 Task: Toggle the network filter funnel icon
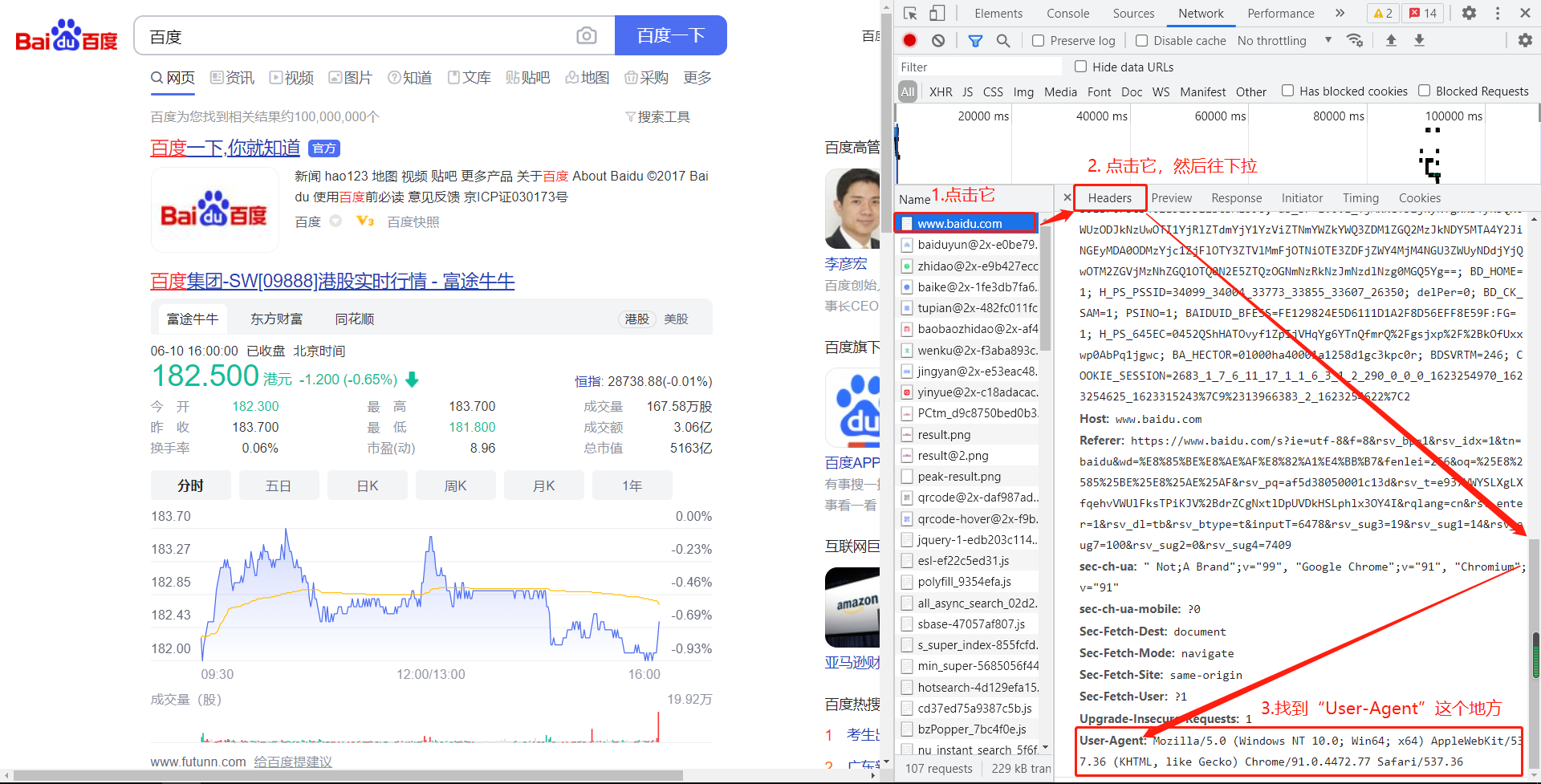pyautogui.click(x=975, y=40)
